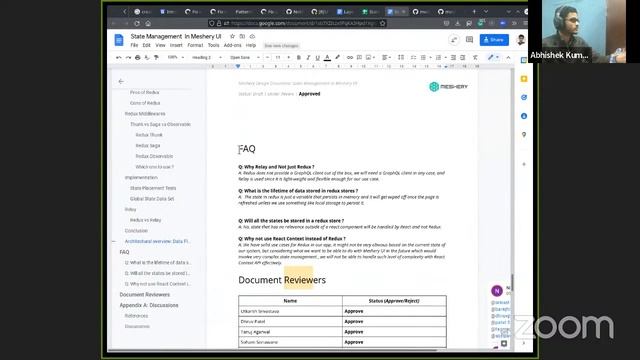This screenshot has width=640, height=360.
Task: Open Global State Data Set outline entry
Action: (152, 199)
